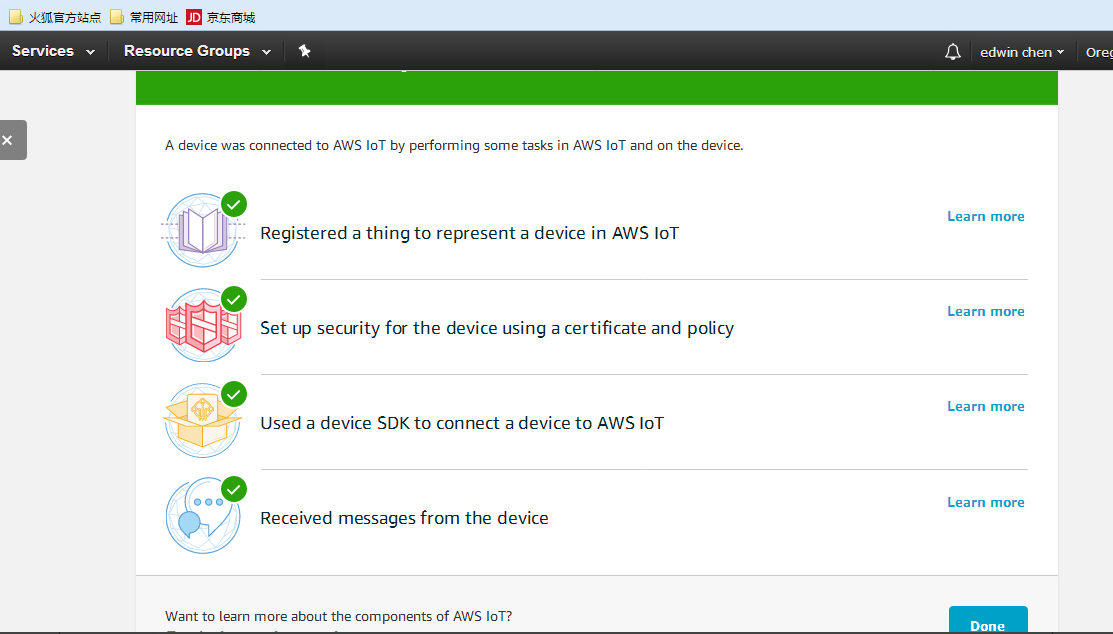Click 'A device was connected to AWS IoT' description
The image size is (1113, 634).
pyautogui.click(x=454, y=146)
